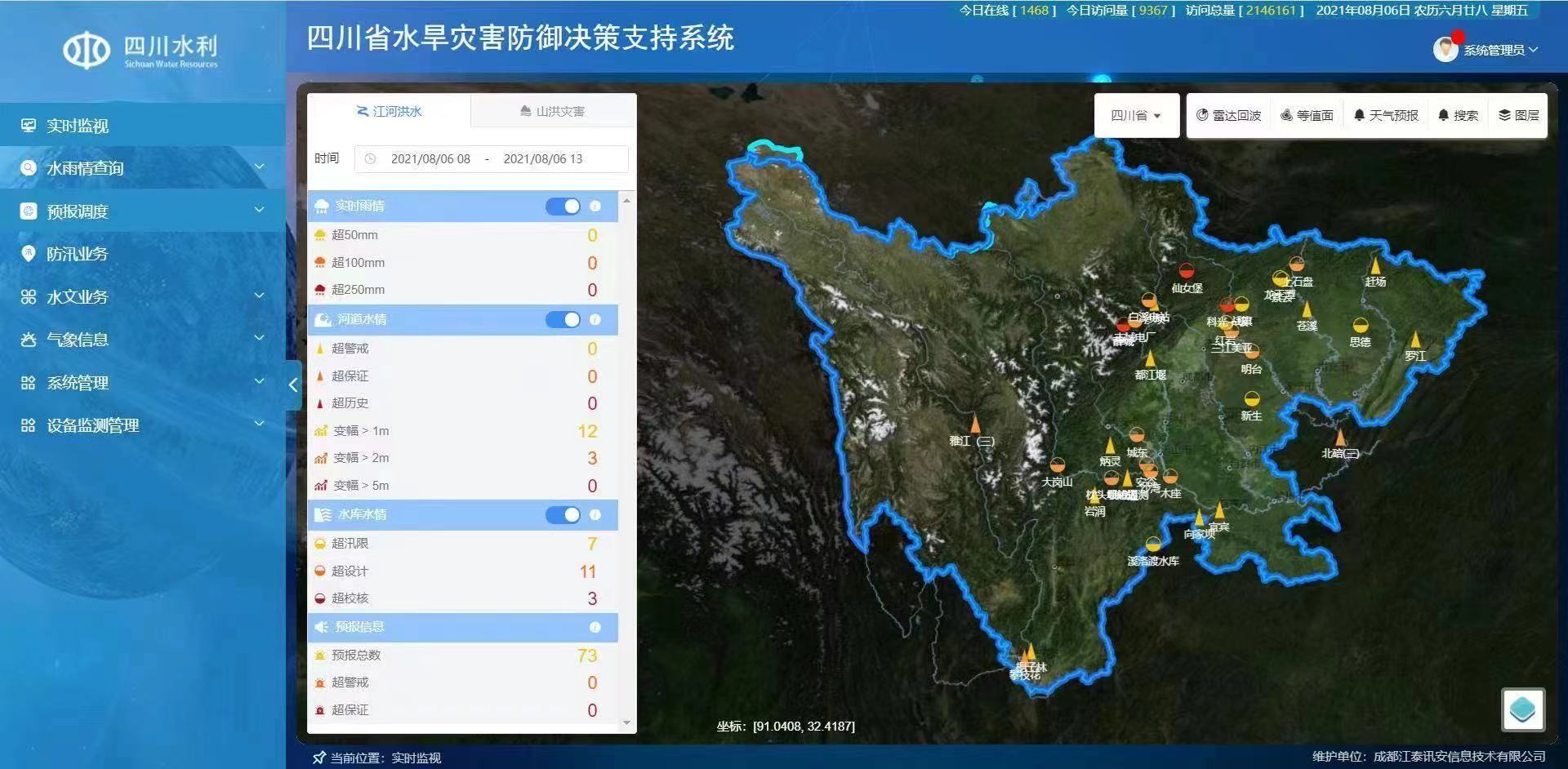This screenshot has height=769, width=1568.
Task: Toggle the 实时雨情 switch off
Action: [563, 206]
